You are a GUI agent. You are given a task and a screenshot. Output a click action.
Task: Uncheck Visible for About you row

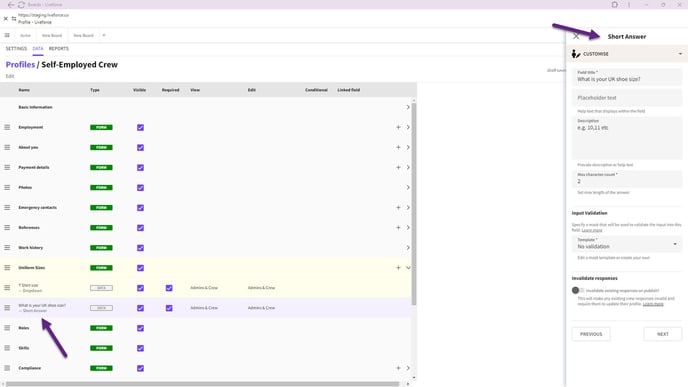[140, 148]
